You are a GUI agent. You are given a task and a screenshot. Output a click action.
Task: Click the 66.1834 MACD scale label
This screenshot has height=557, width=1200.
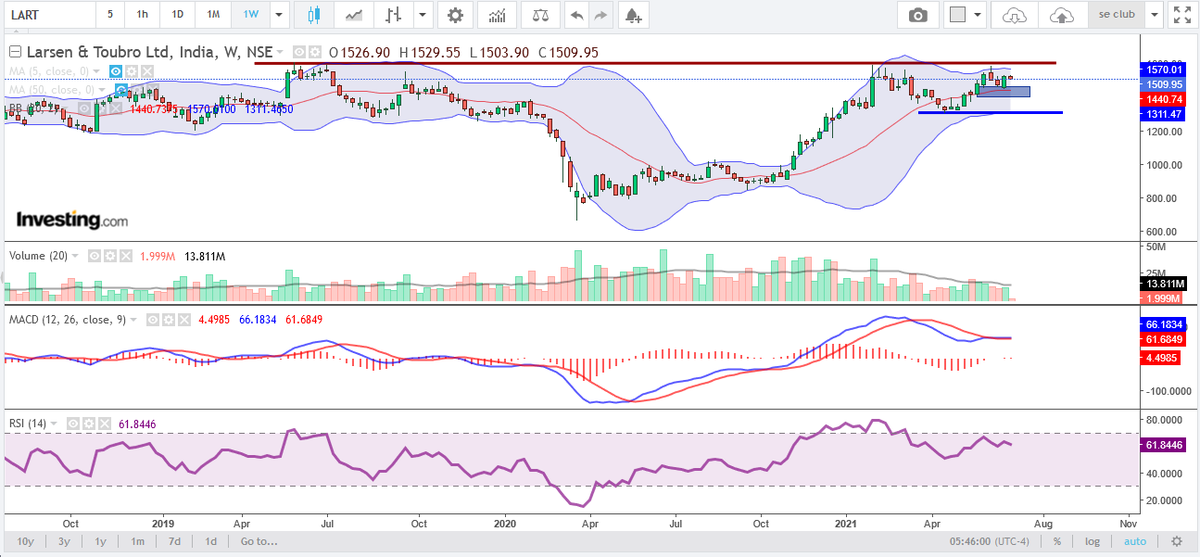coord(1162,325)
